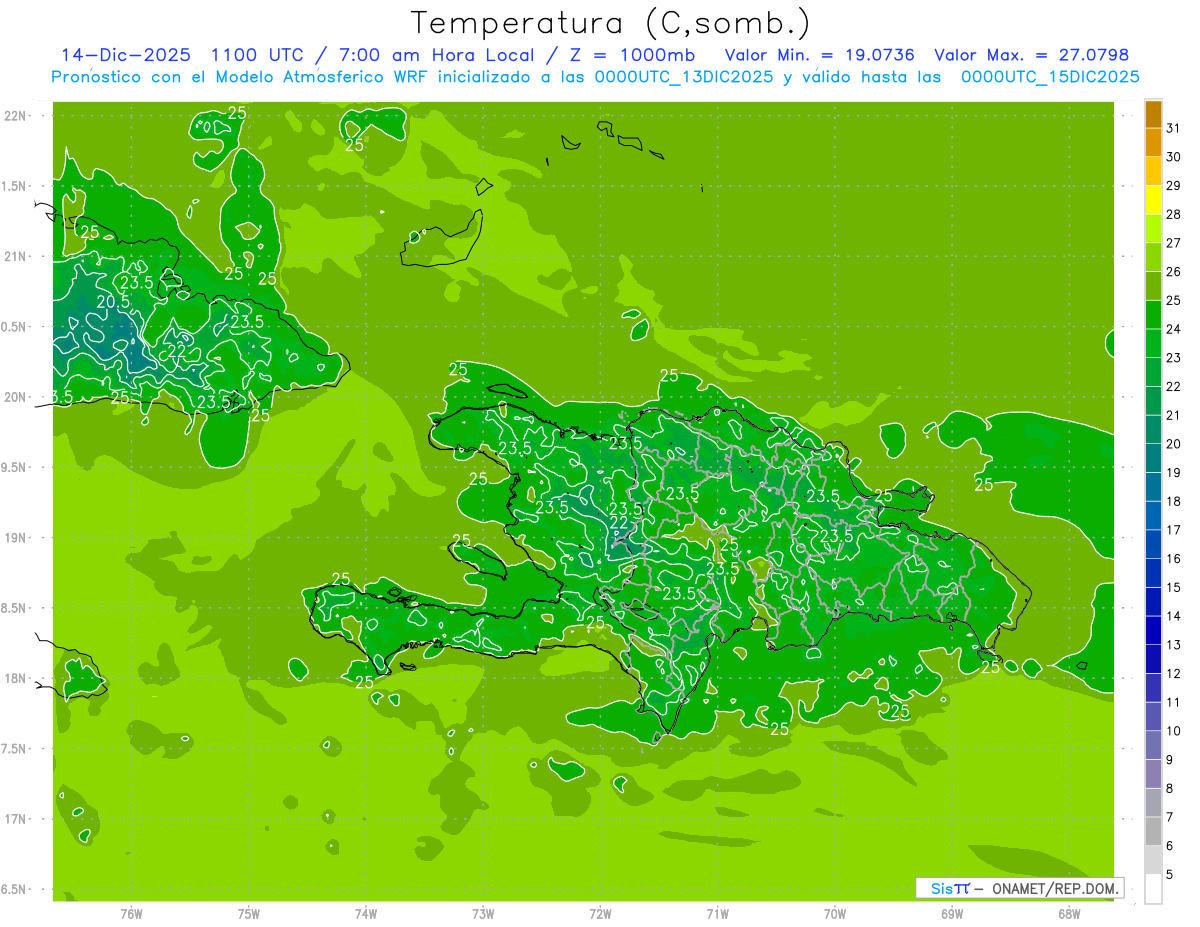Click legend scale value '18'

click(x=1174, y=501)
